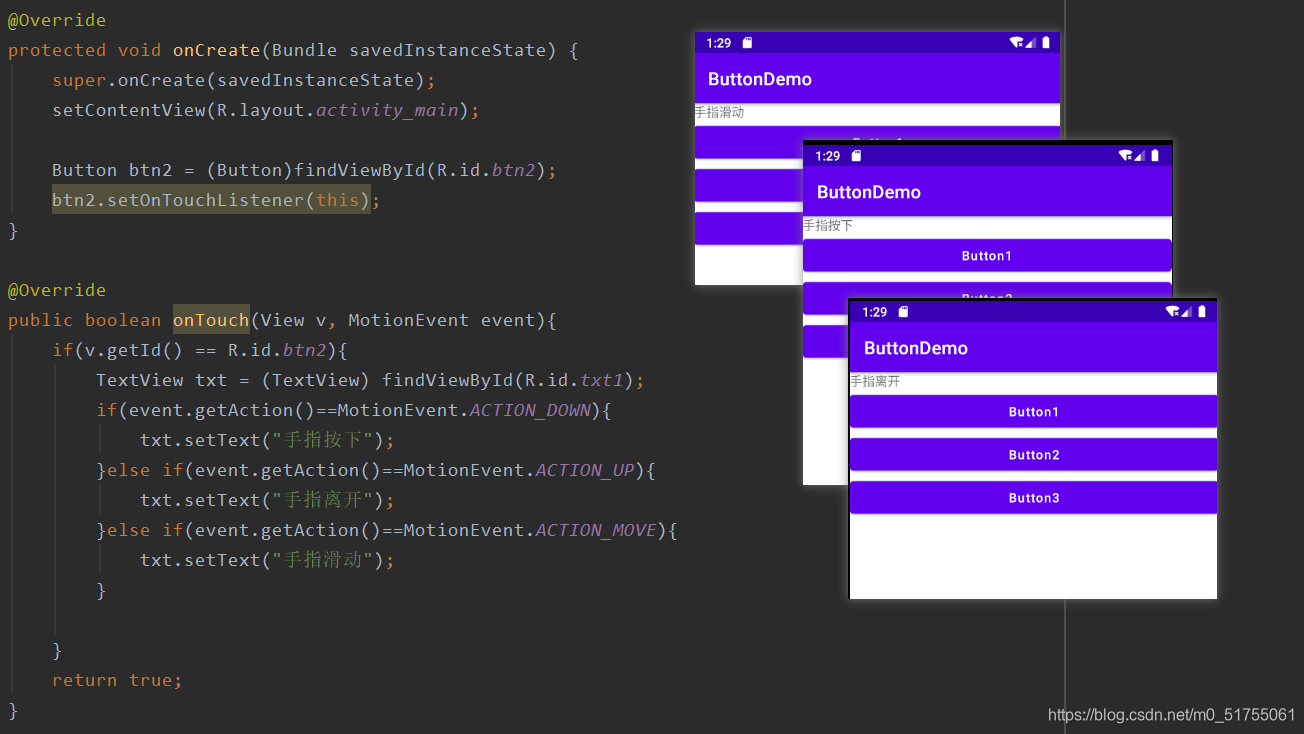Click ButtonDemo title in the 手指按下 screen
Screen dimensions: 1304x734
pyautogui.click(x=869, y=192)
